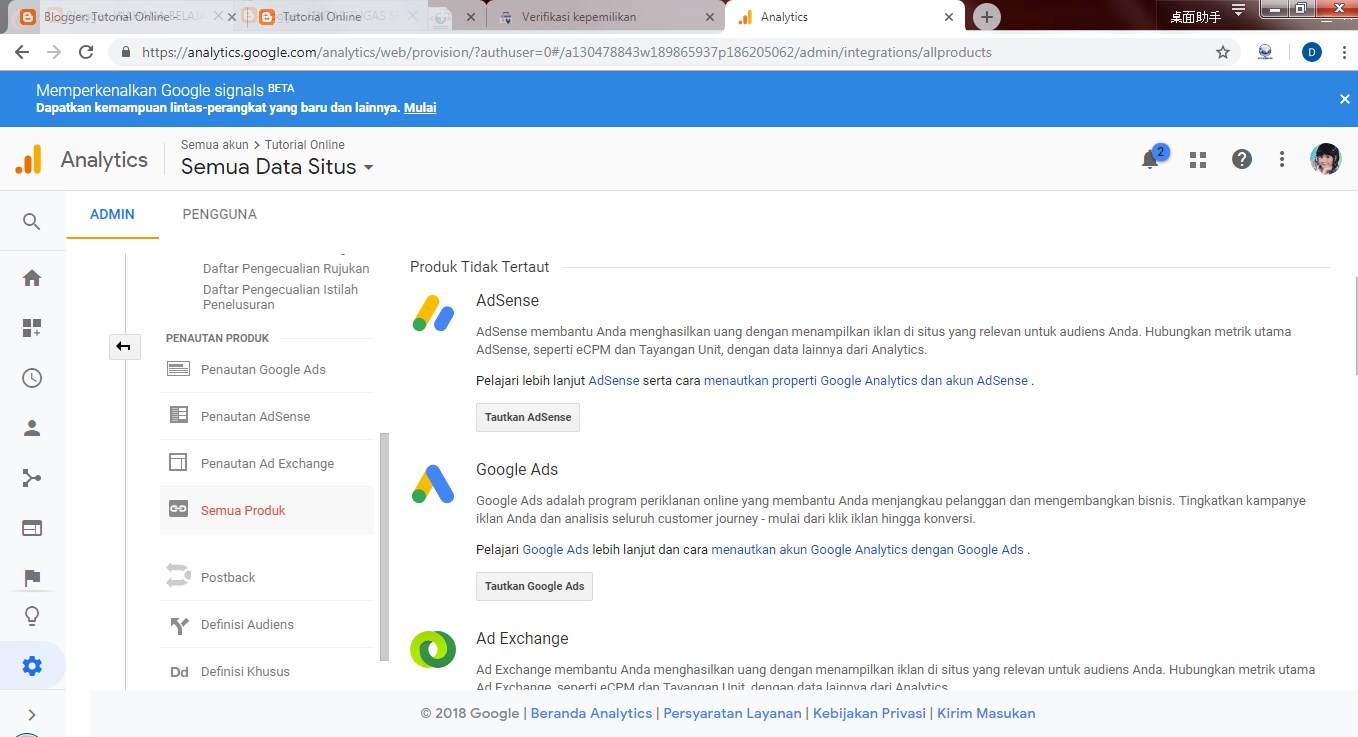The width and height of the screenshot is (1358, 737).
Task: Open the three-dot more options menu
Action: (1282, 159)
